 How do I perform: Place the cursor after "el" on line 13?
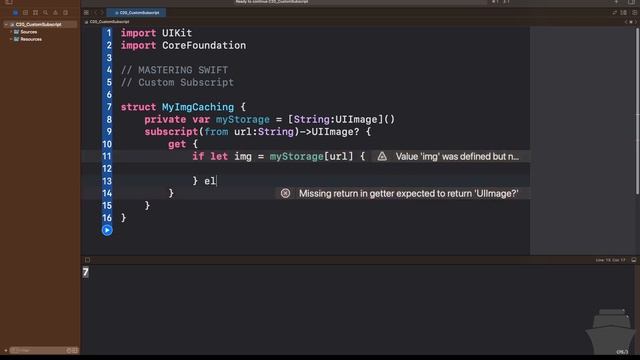217,181
